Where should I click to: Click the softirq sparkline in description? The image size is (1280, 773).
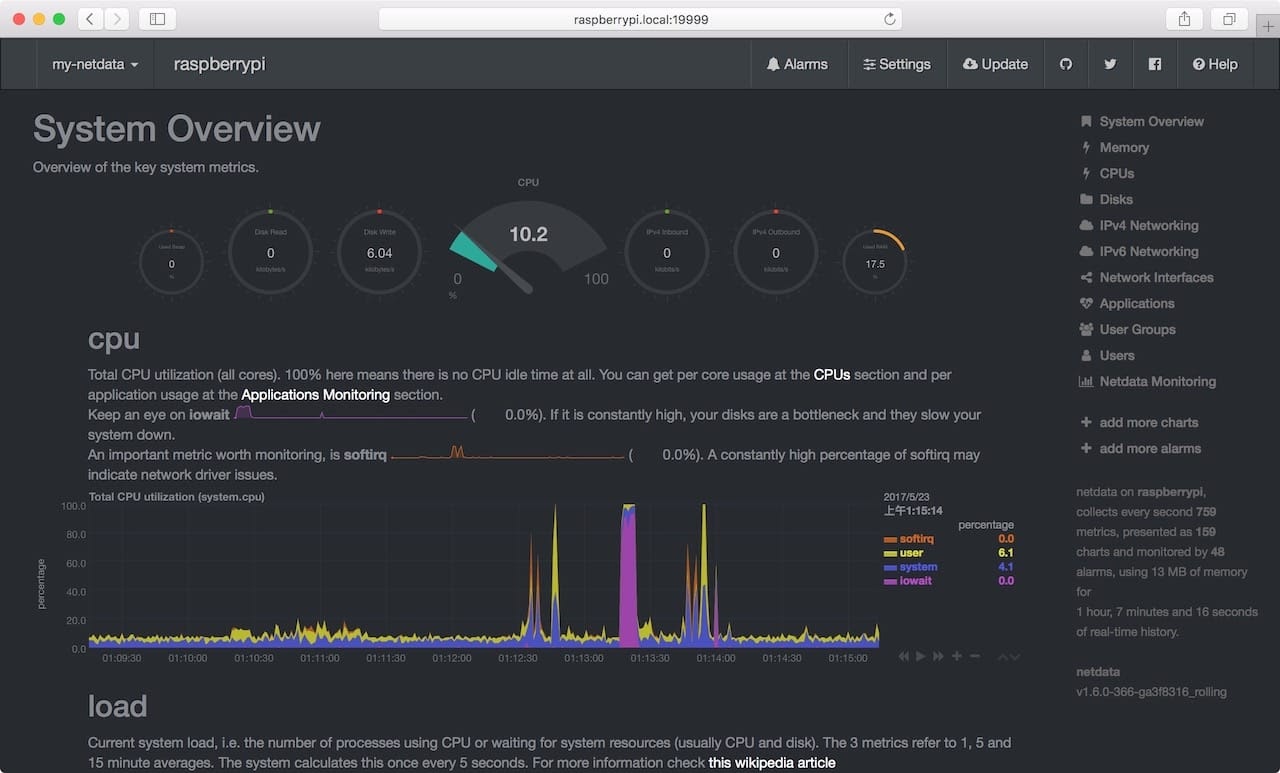click(x=507, y=453)
